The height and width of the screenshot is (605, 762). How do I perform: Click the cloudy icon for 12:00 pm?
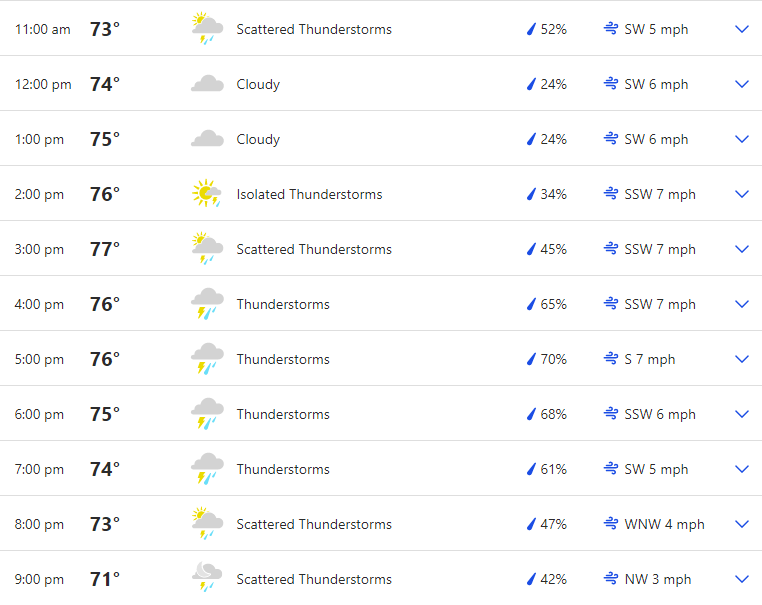[x=208, y=84]
